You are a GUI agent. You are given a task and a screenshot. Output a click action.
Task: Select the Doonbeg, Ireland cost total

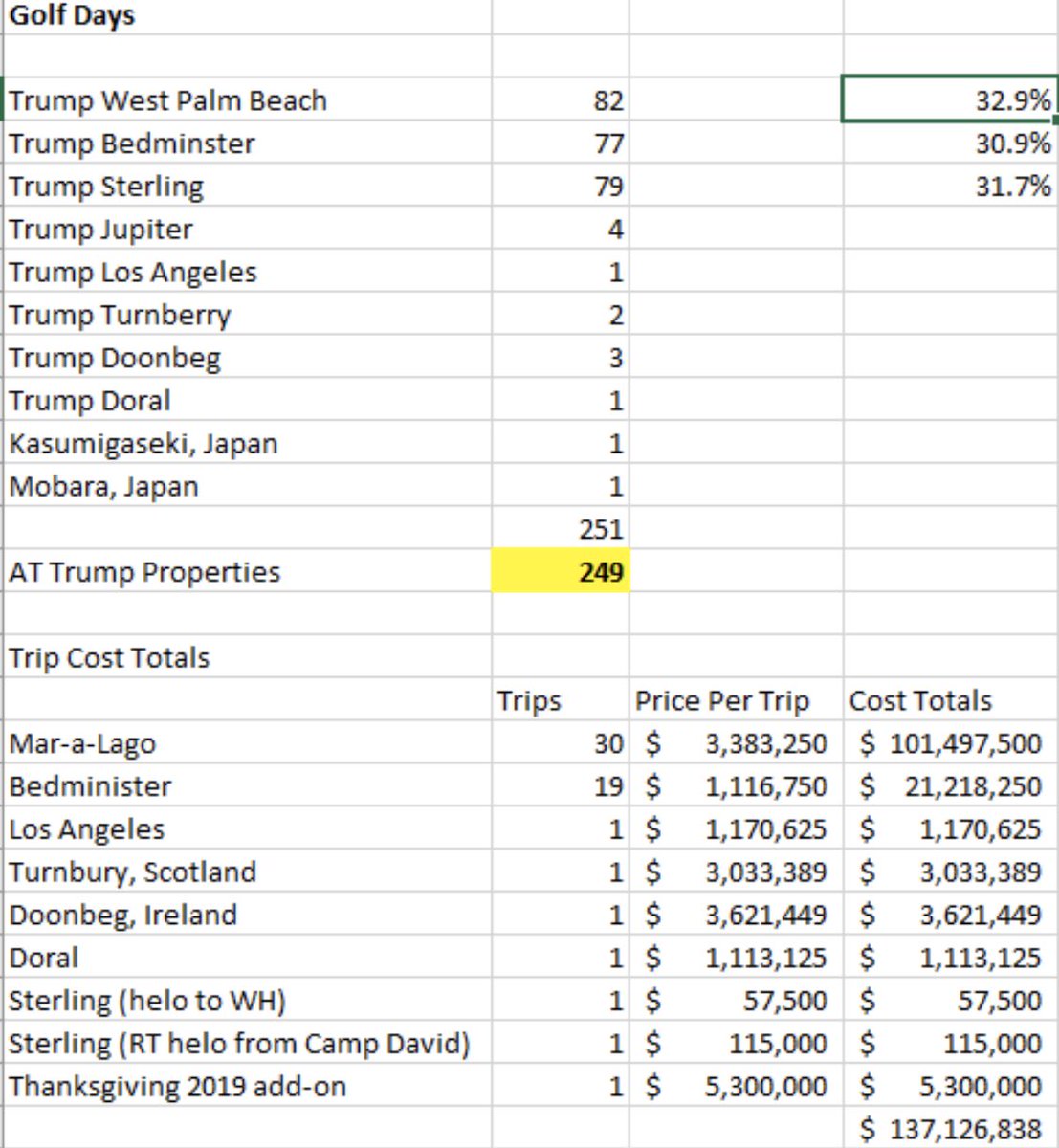pyautogui.click(x=949, y=915)
